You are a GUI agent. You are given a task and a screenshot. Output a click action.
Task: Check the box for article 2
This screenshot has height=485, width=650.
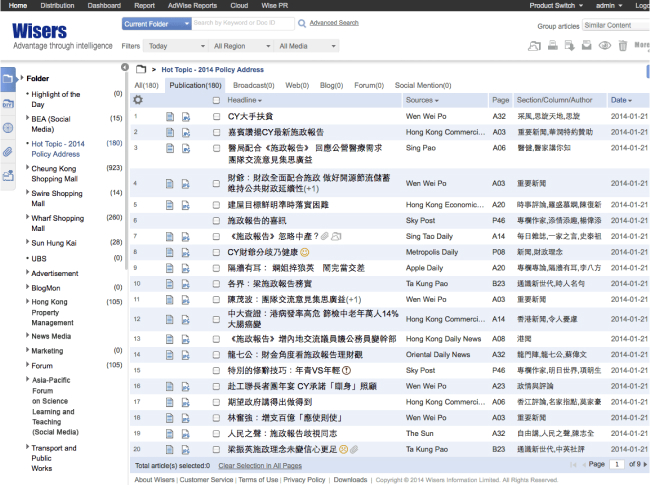pos(217,132)
